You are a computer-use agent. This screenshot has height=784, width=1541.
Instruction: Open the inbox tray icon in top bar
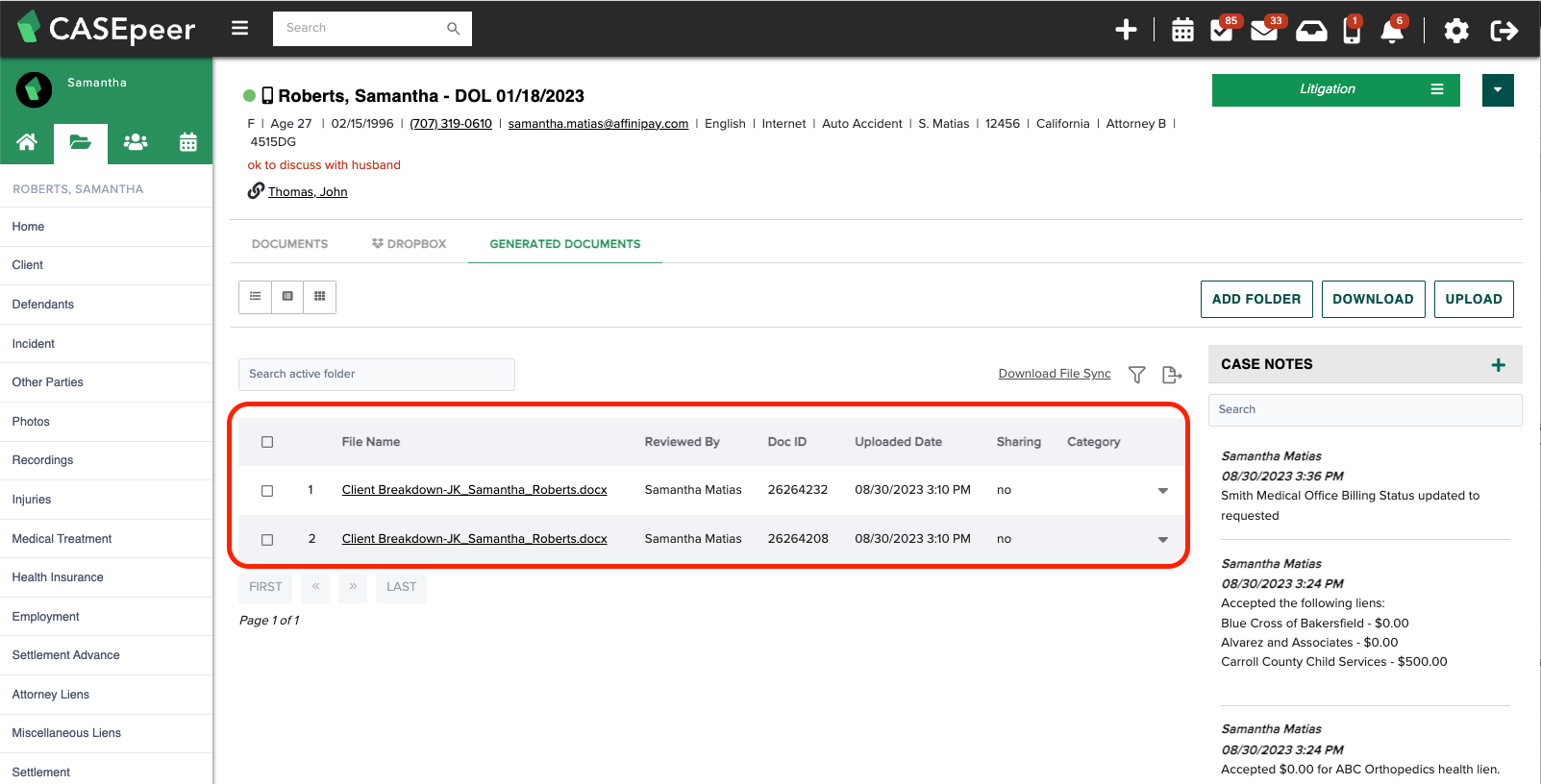tap(1311, 31)
